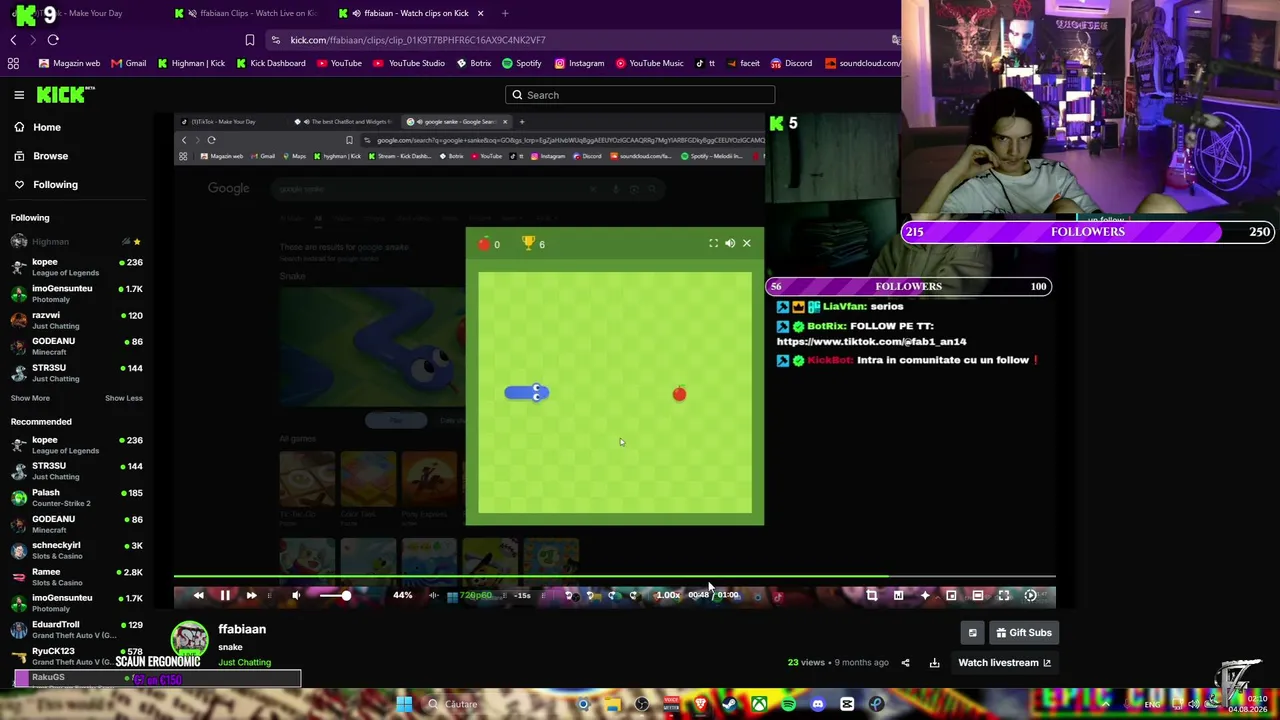Open the browser apps grid icon

click(13, 63)
